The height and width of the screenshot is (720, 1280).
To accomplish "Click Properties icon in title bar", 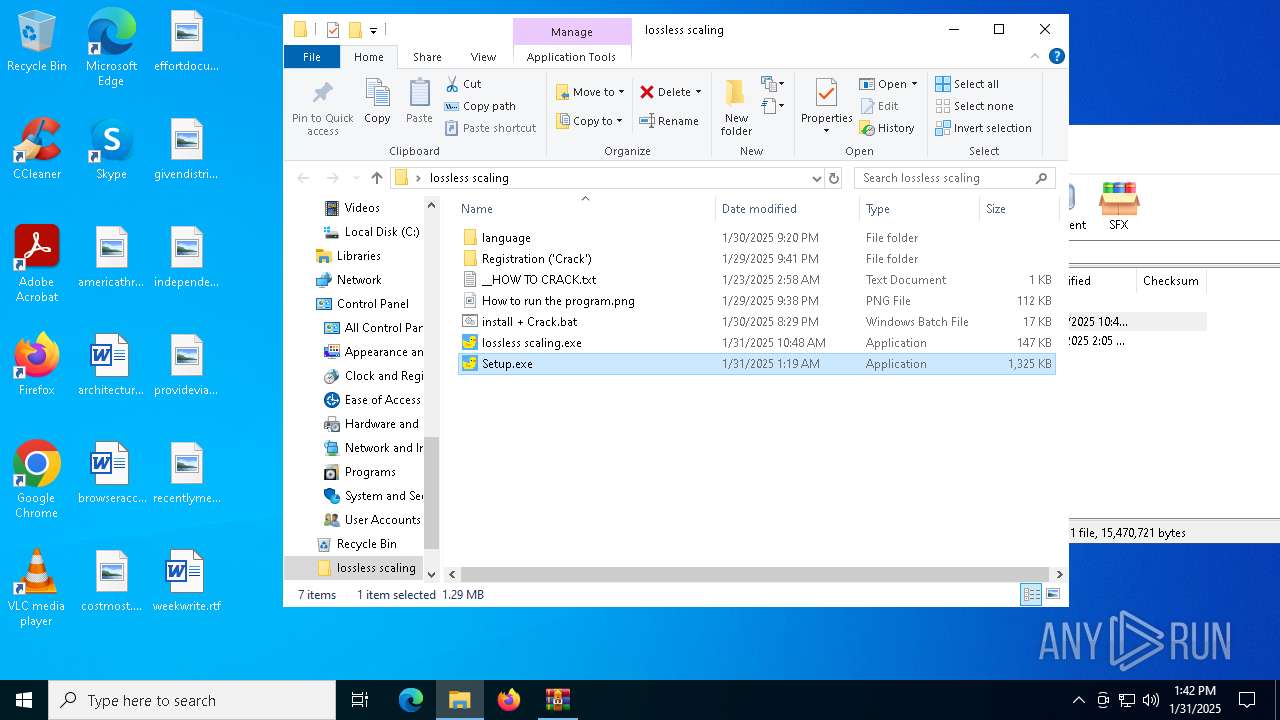I will [333, 30].
